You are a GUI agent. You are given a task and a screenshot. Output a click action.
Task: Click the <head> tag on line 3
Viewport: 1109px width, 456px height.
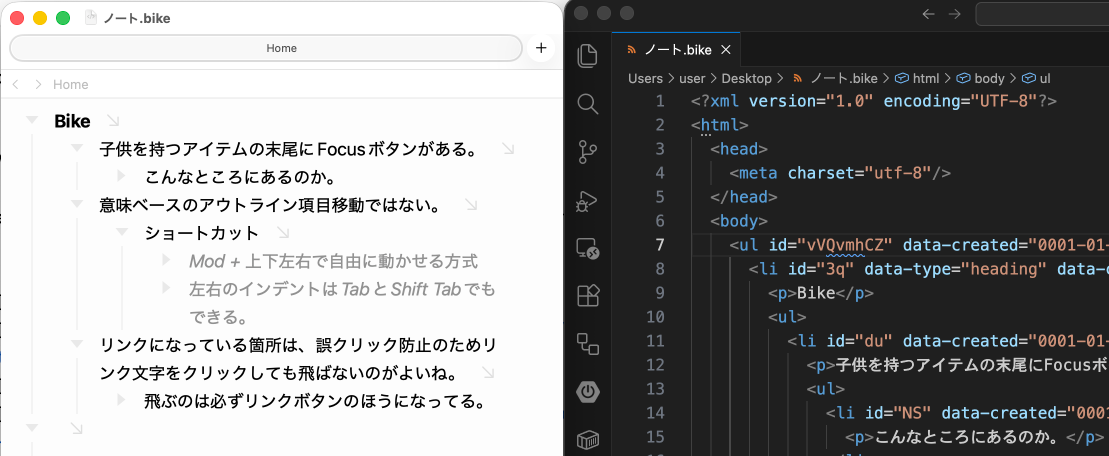point(739,148)
